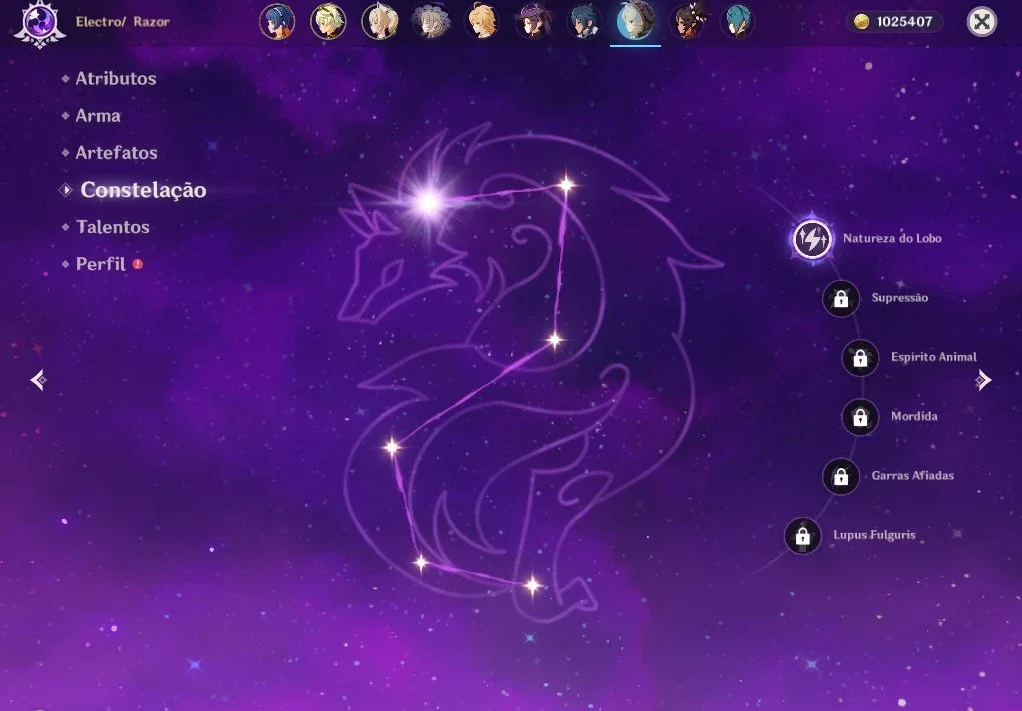Select the dark blue-haired character portrait
This screenshot has width=1022, height=711.
pyautogui.click(x=584, y=22)
